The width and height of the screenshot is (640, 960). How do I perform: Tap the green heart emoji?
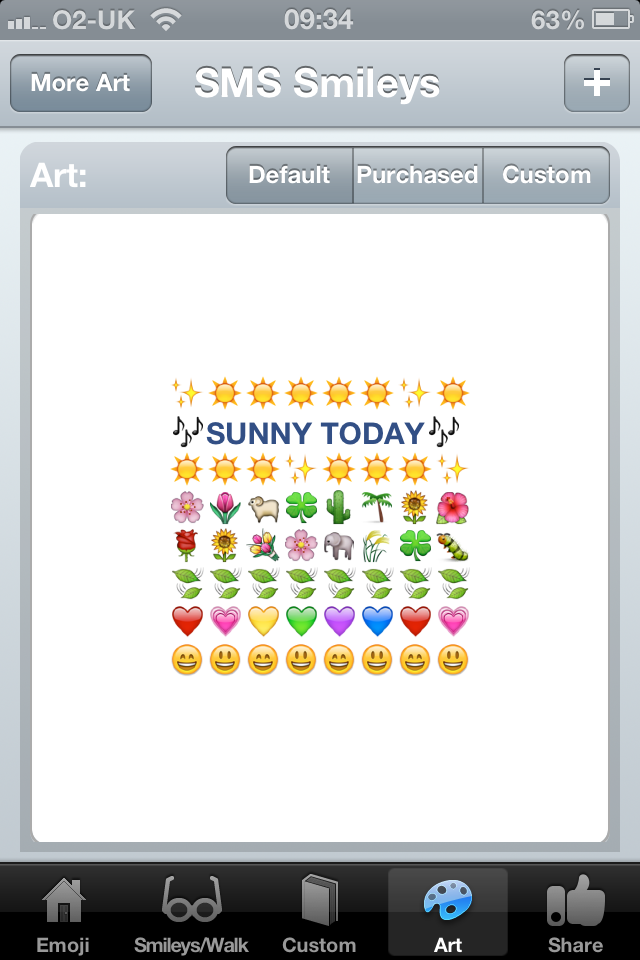pos(301,621)
